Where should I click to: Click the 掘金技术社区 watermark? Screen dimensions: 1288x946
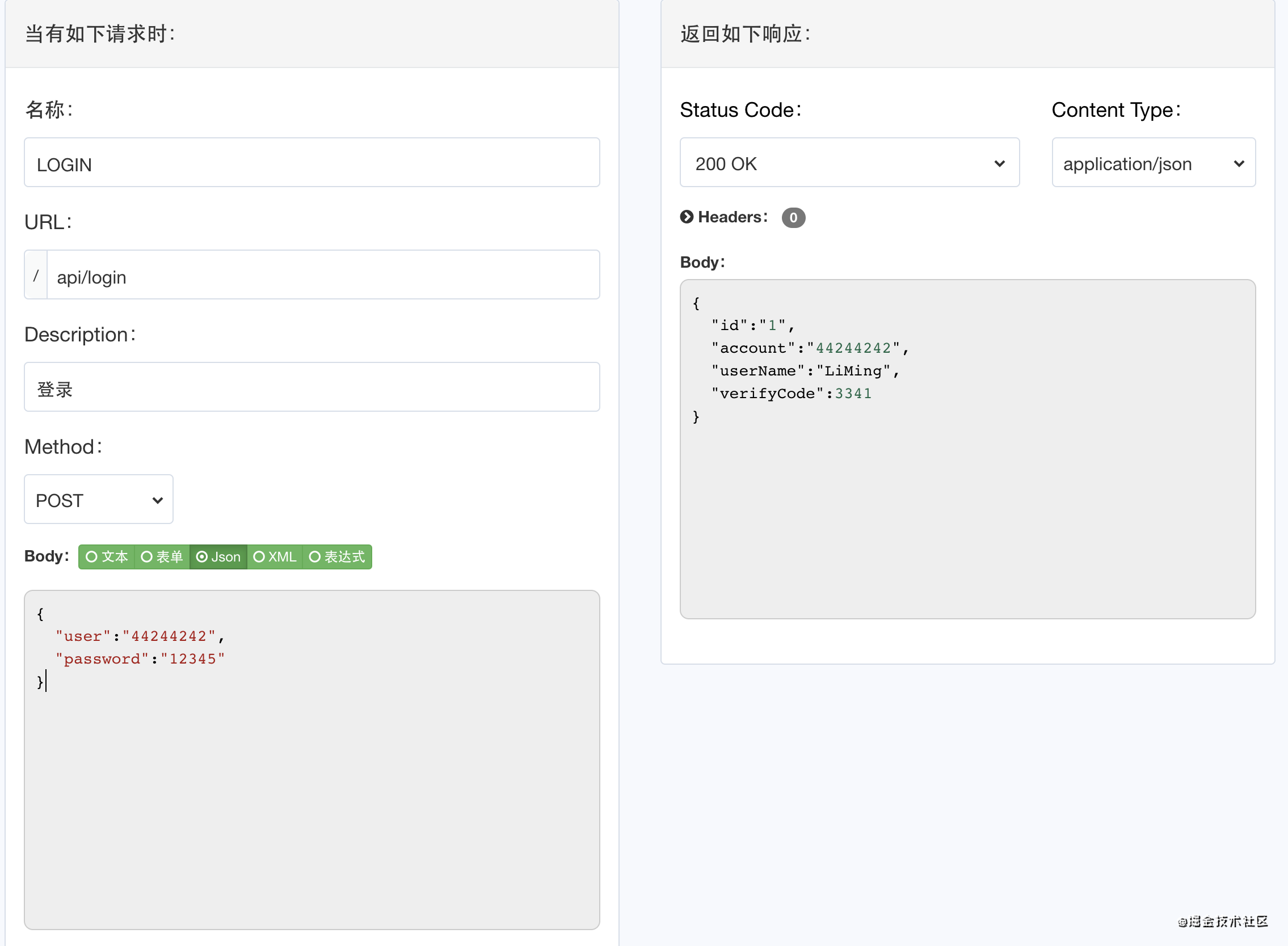pos(1223,922)
